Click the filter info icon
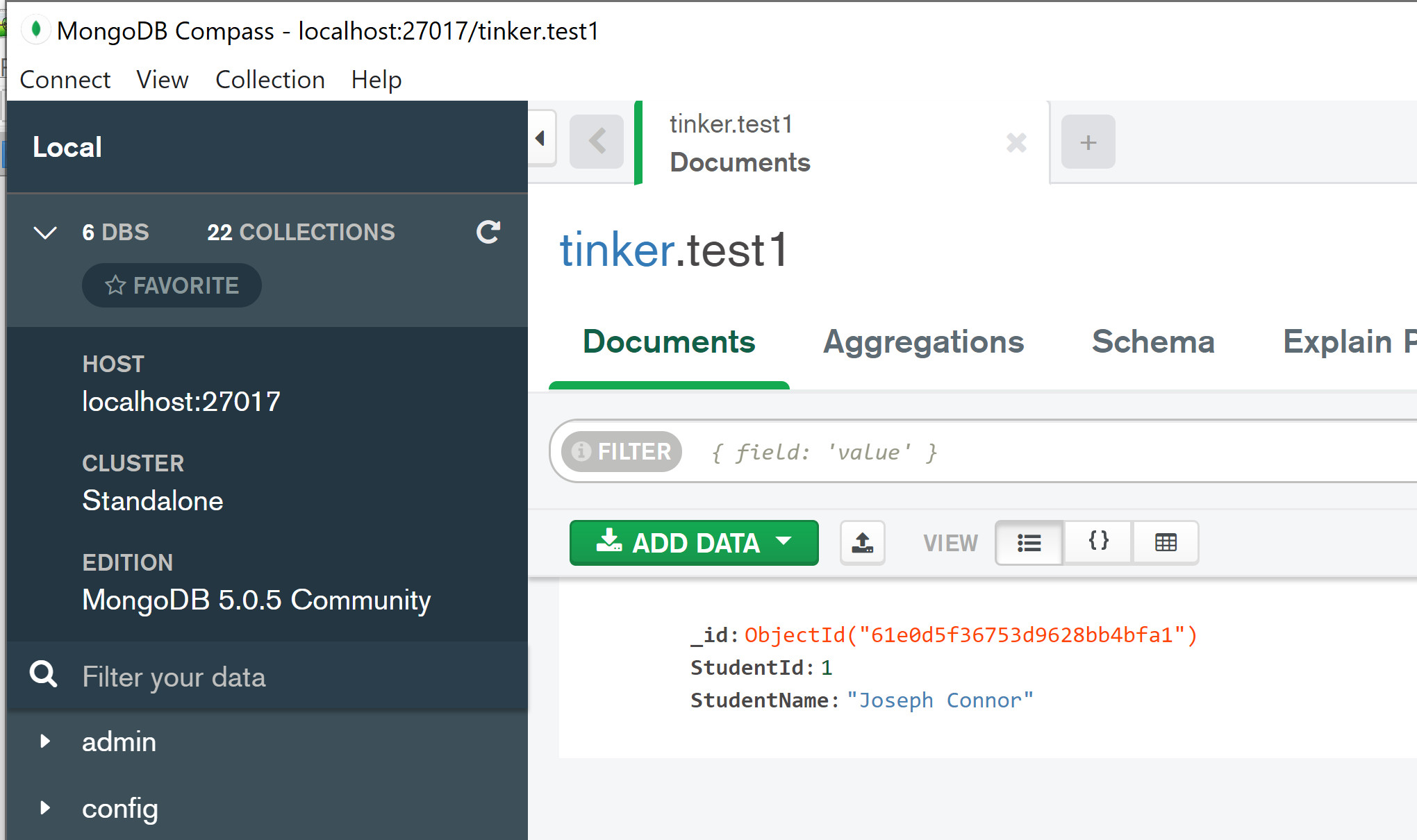Viewport: 1417px width, 840px height. 581,452
